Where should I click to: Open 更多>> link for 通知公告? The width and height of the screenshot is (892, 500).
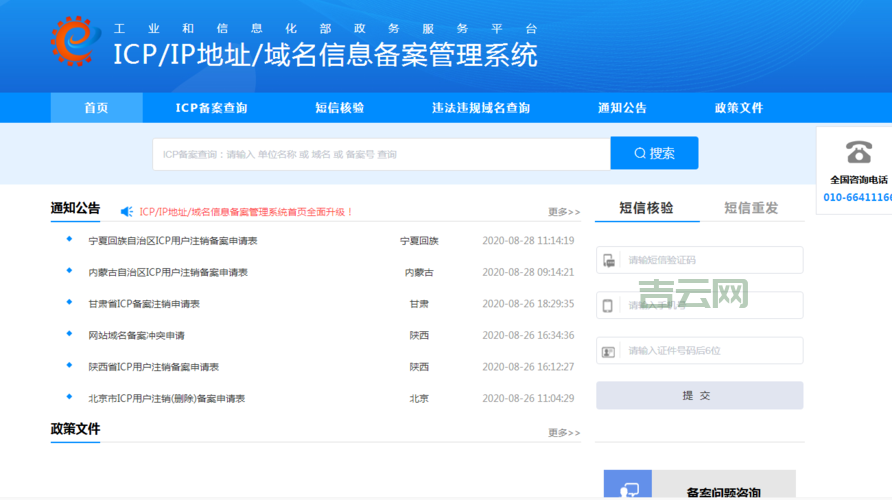point(564,212)
